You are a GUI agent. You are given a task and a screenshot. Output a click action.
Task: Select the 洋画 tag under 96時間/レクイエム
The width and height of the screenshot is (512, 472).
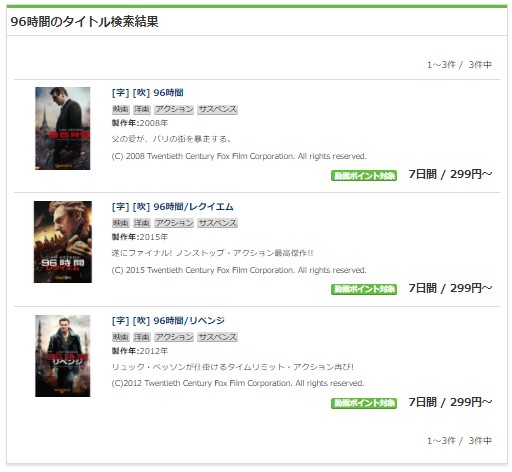coord(142,223)
